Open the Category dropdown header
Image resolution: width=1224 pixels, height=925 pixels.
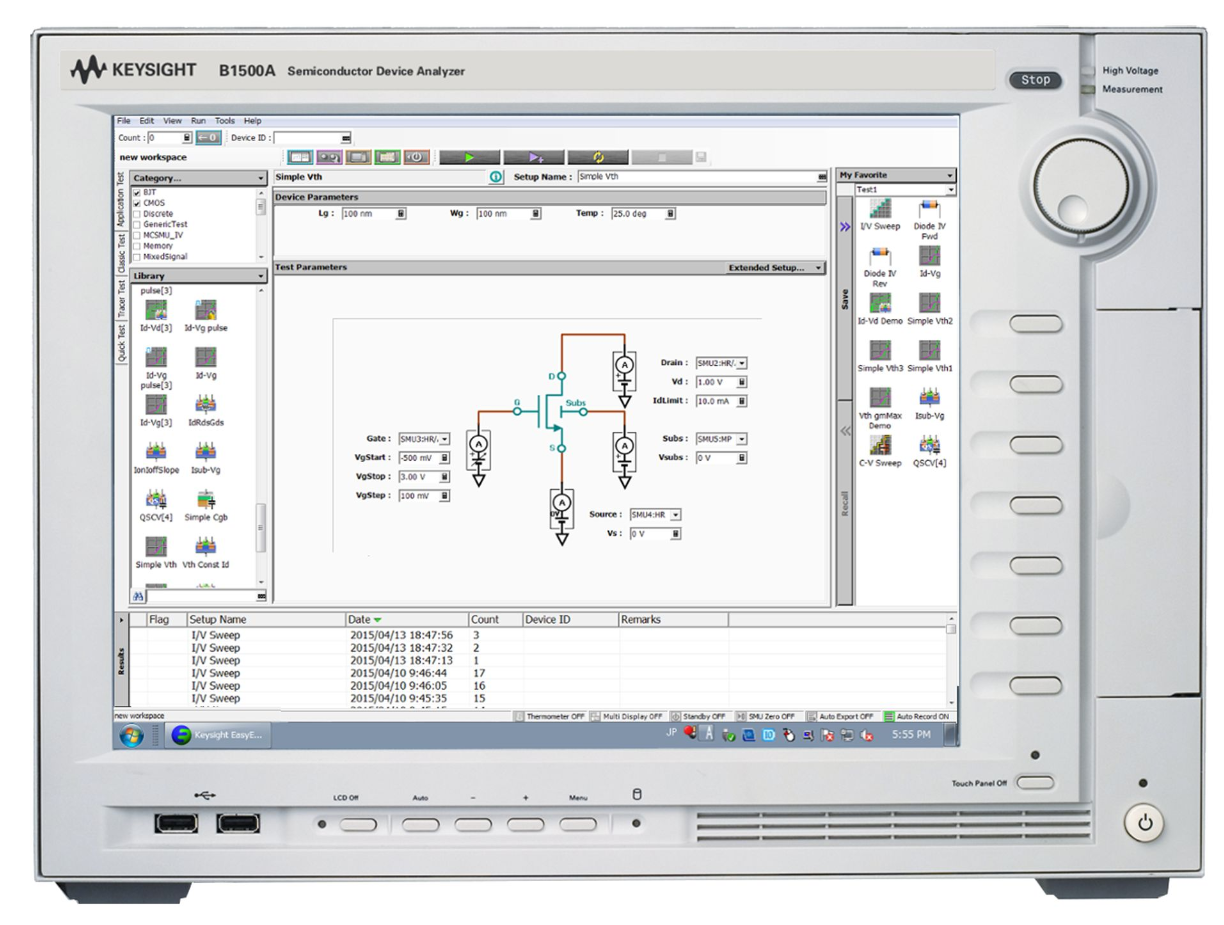click(199, 178)
